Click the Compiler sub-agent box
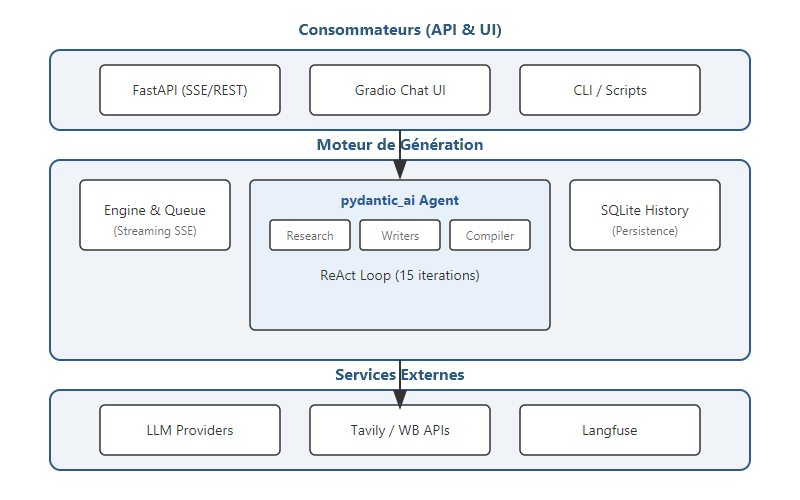 pos(490,235)
